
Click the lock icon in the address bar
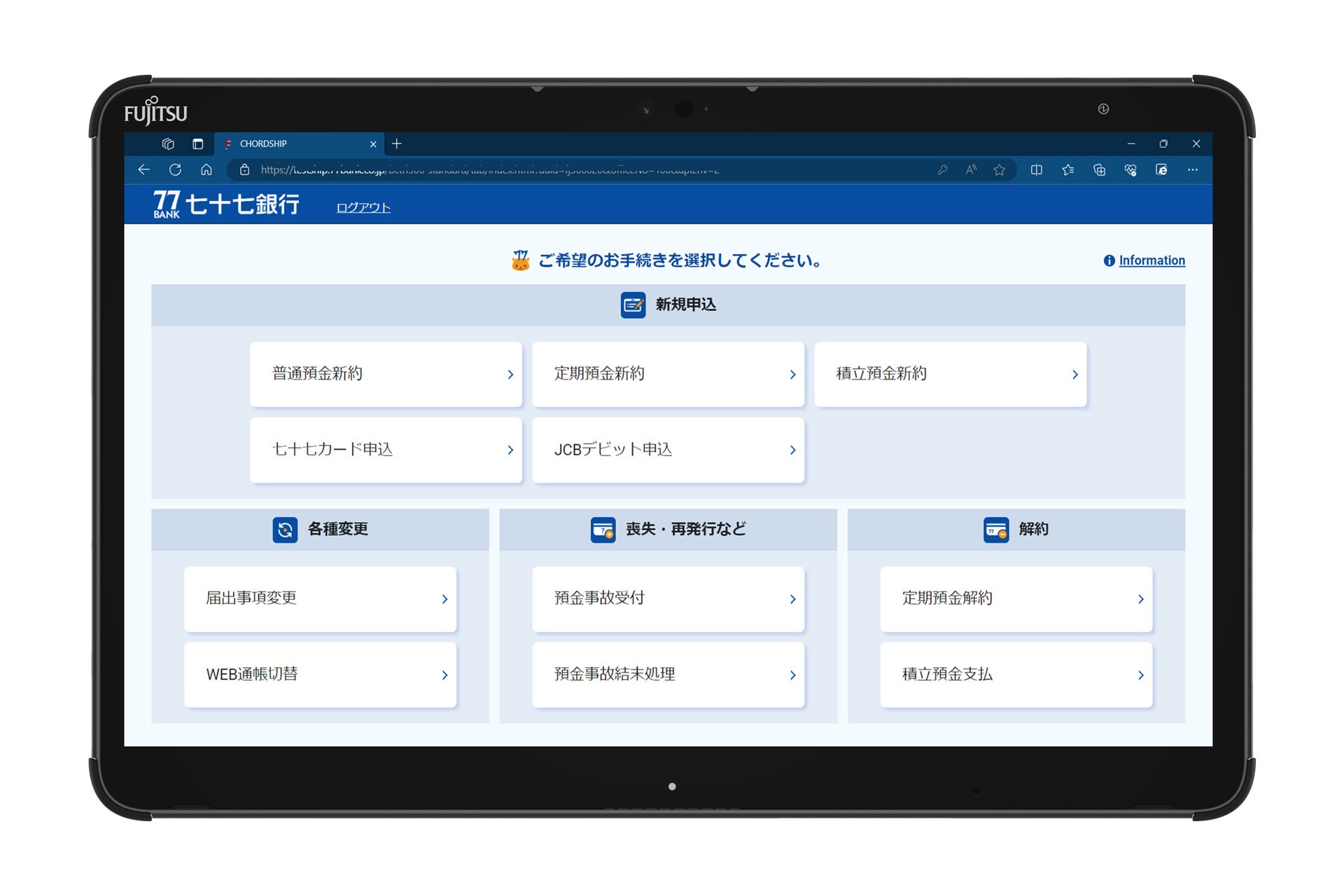(x=244, y=169)
